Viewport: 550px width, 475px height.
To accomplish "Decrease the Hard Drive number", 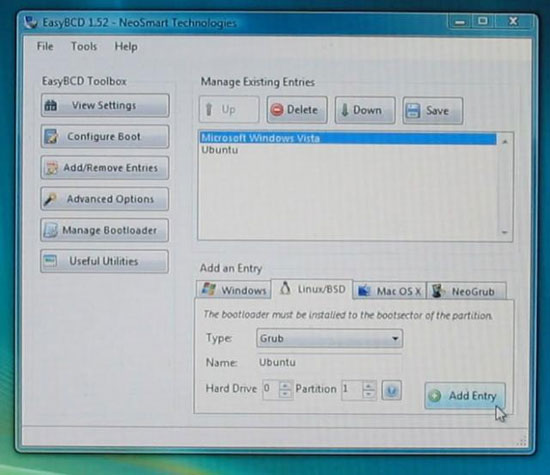I will point(285,394).
